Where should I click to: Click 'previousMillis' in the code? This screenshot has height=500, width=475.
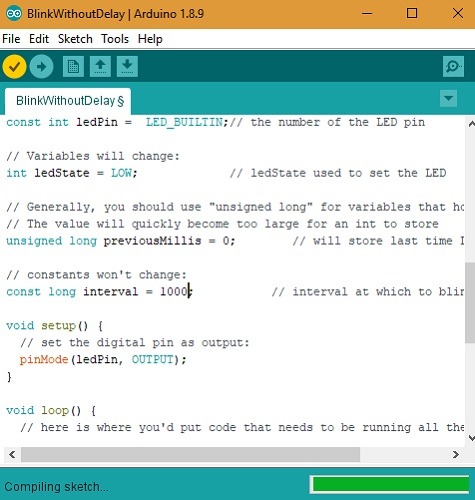tap(152, 241)
